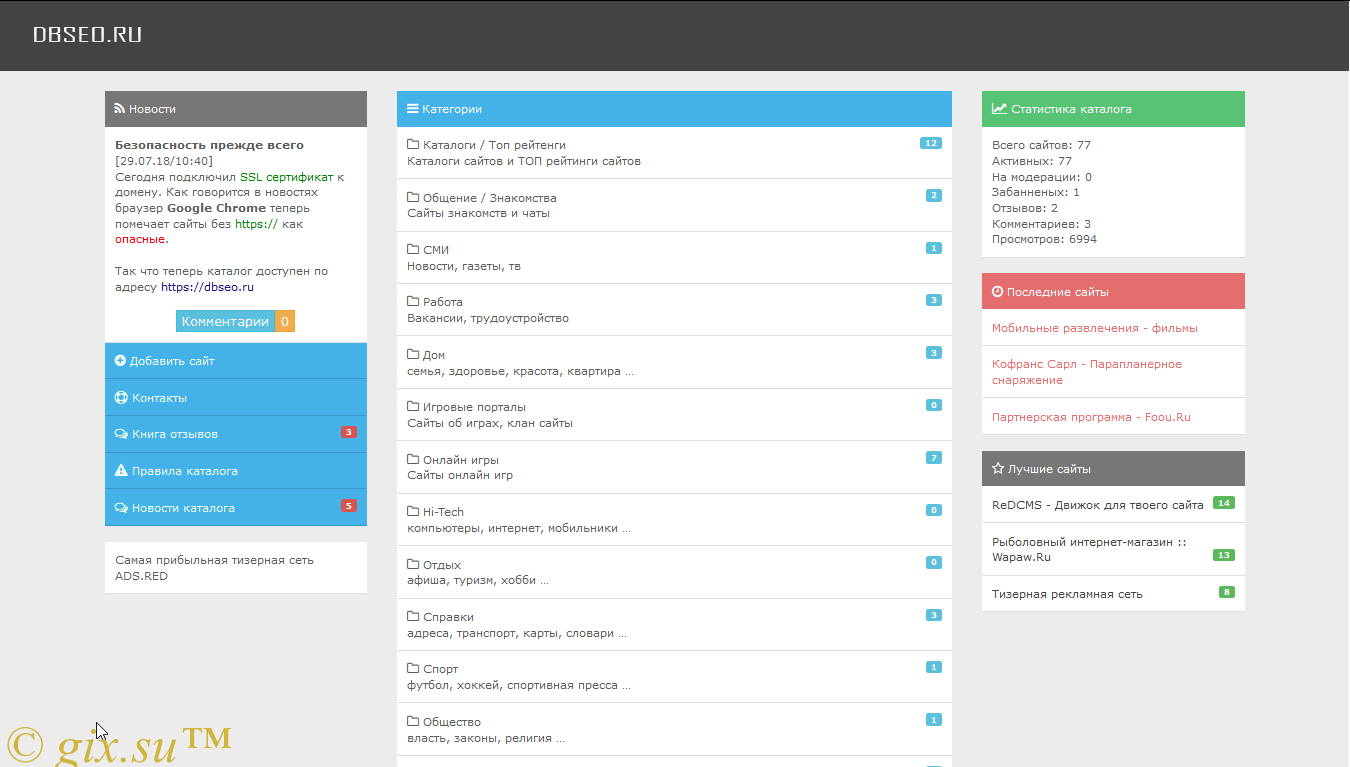Click green badge 14 beside ReDCMS

coord(1224,503)
